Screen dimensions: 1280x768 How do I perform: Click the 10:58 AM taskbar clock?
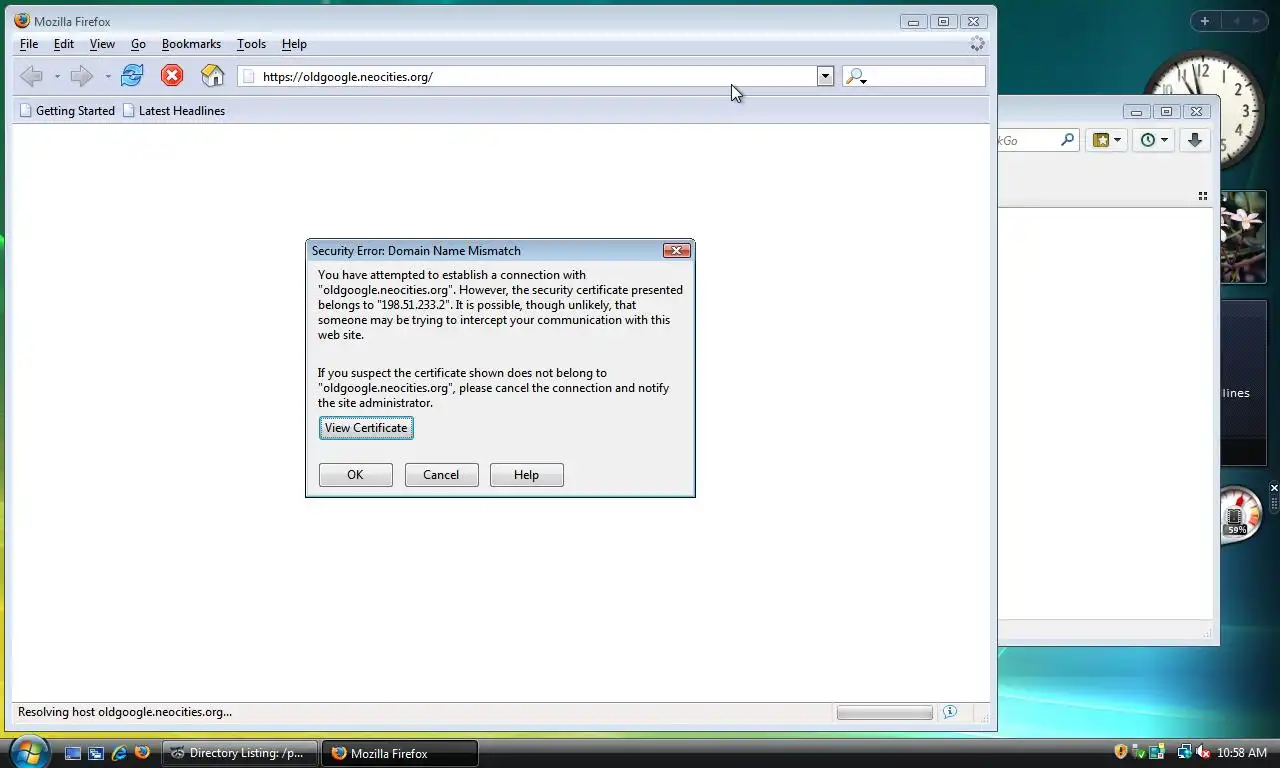[x=1242, y=753]
